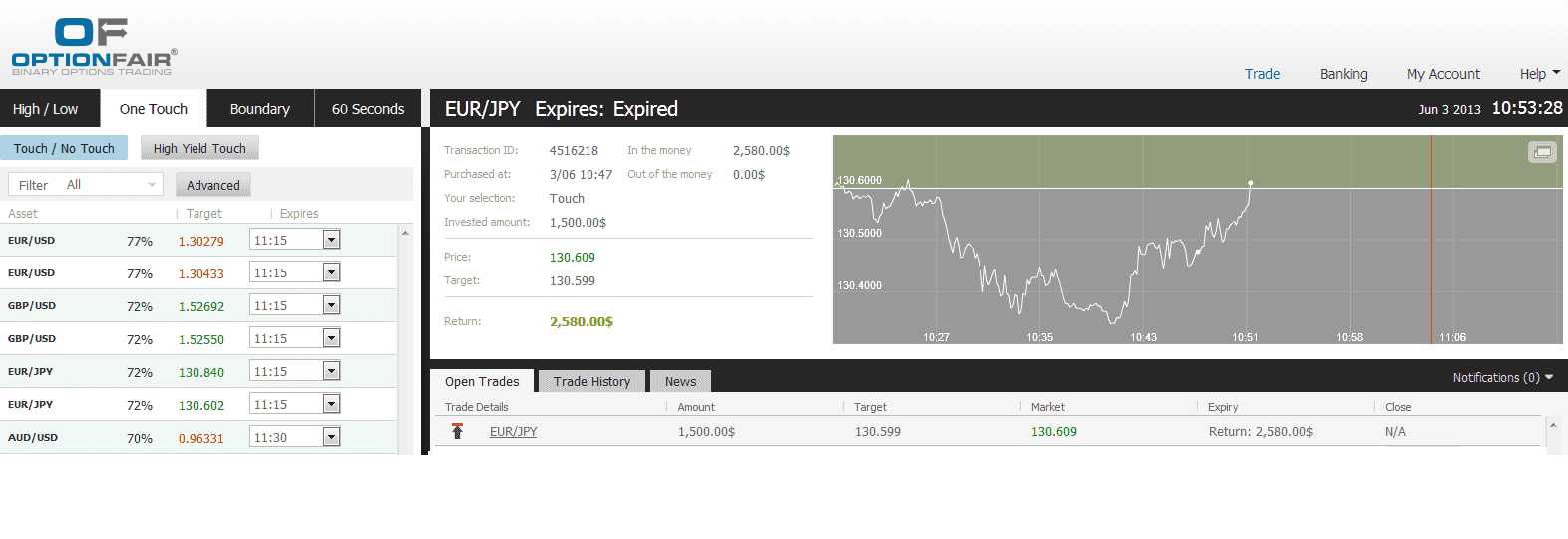Image resolution: width=1568 pixels, height=539 pixels.
Task: Open the expiry dropdown for AUD/USD
Action: [331, 437]
